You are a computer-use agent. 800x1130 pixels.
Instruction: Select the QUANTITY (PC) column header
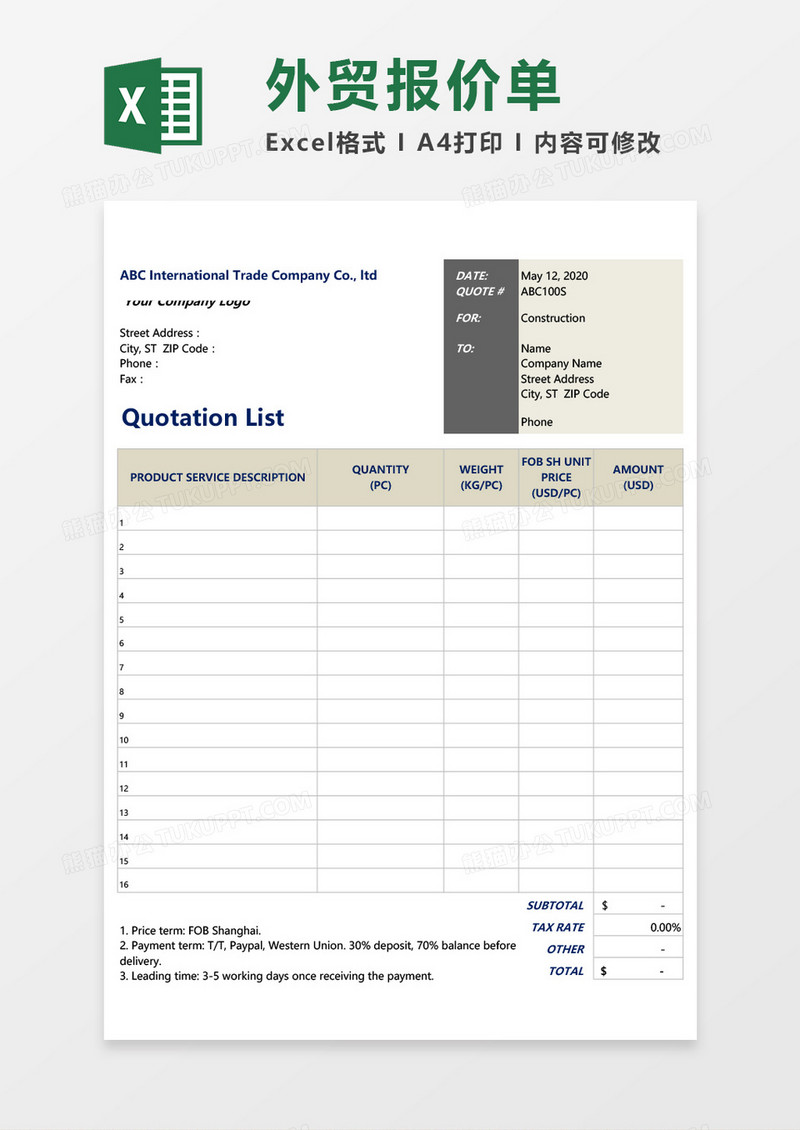point(381,477)
